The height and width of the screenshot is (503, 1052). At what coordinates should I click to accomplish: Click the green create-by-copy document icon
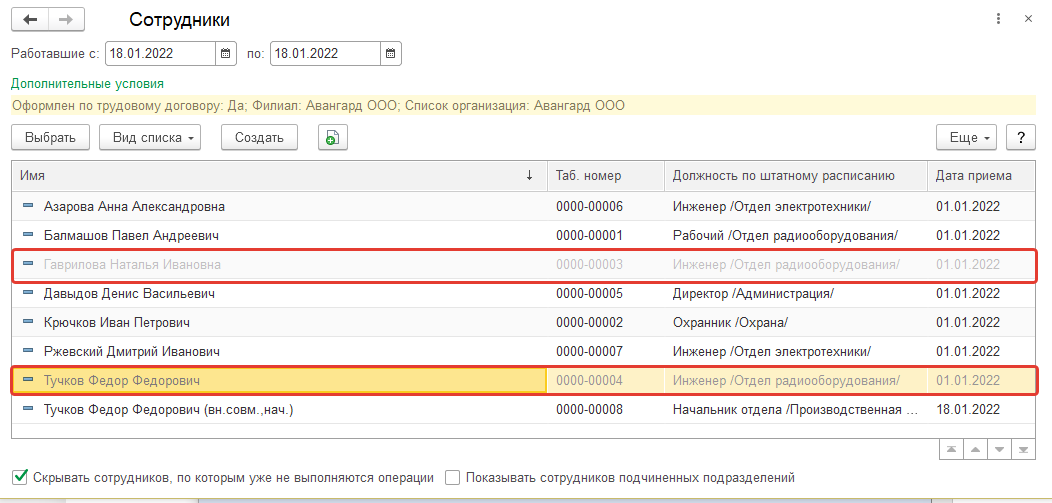click(332, 138)
